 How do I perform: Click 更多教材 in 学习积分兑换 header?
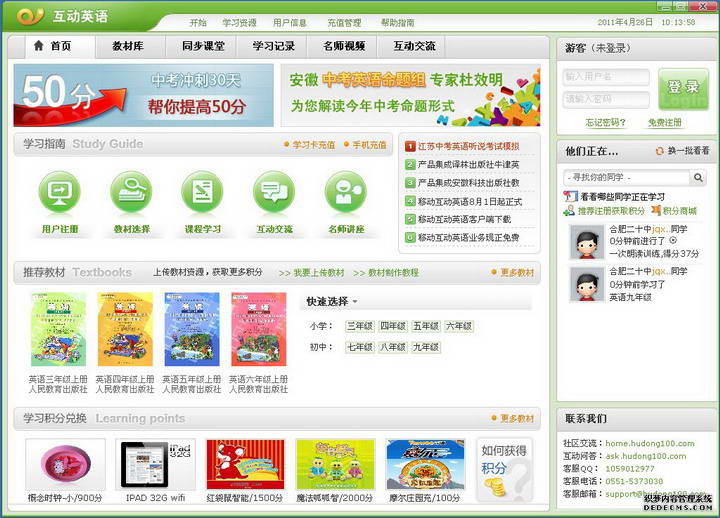click(517, 418)
